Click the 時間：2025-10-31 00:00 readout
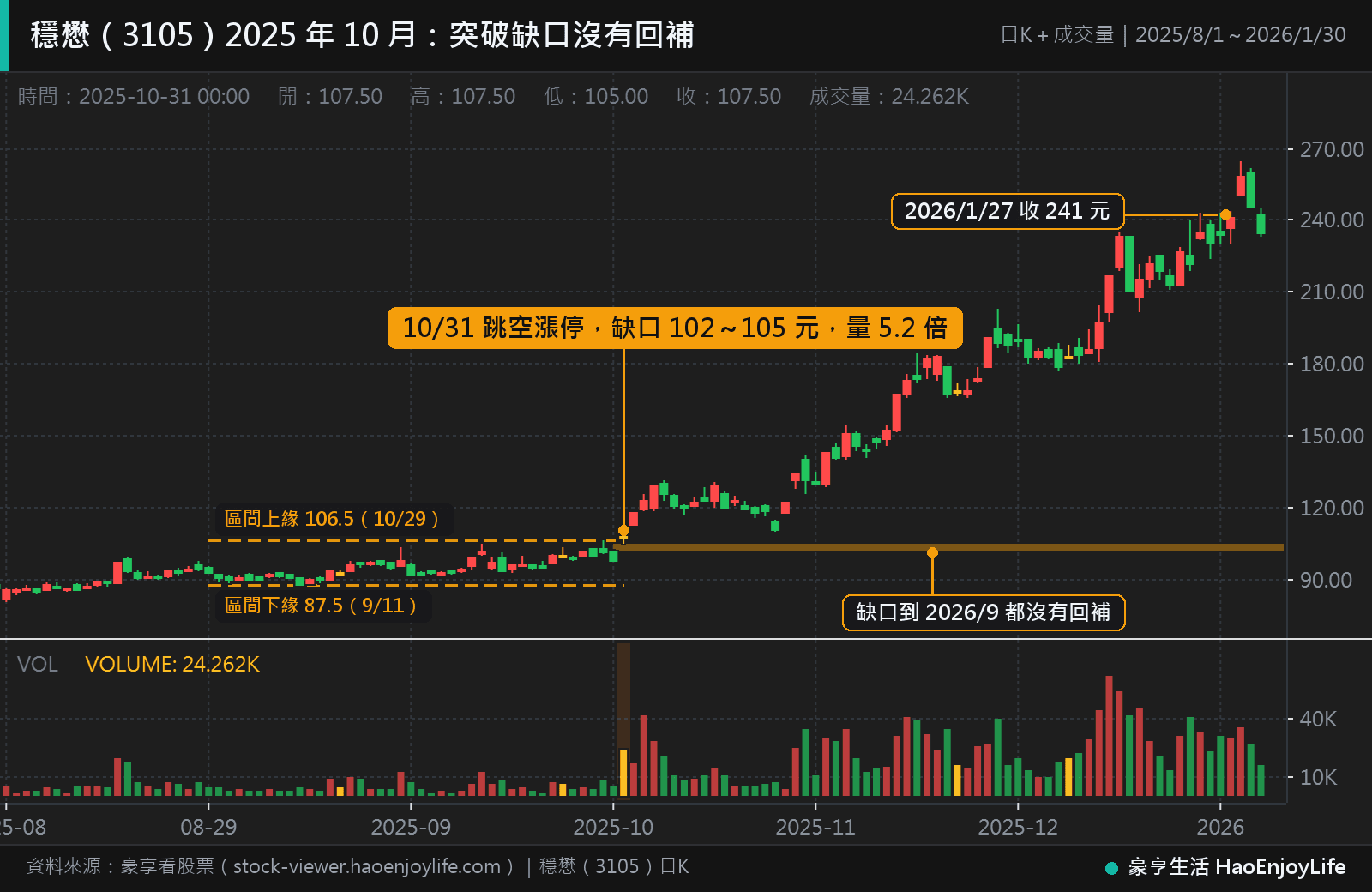This screenshot has width=1372, height=892. pos(134,96)
